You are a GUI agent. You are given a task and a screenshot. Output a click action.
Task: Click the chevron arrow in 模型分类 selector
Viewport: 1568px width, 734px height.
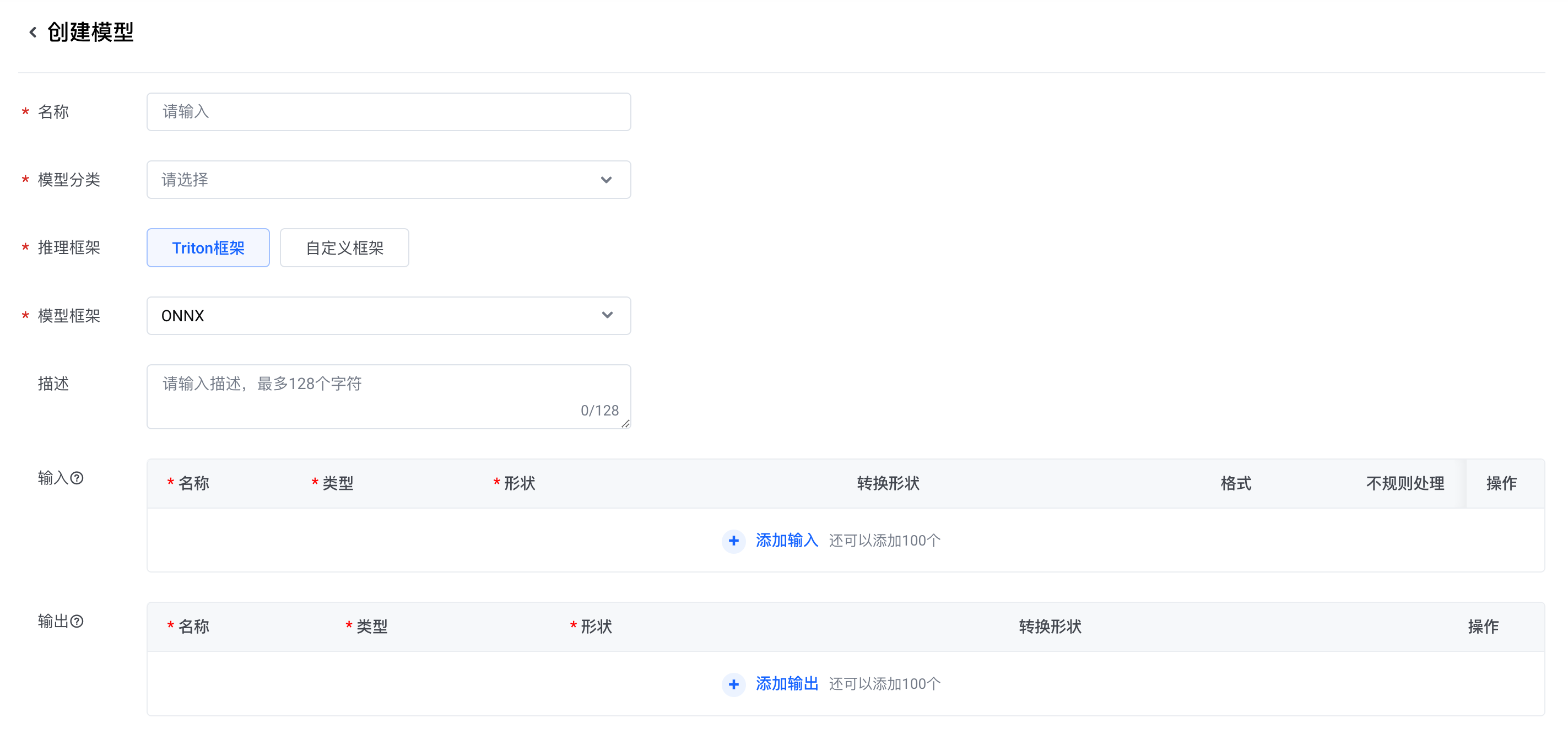[606, 180]
